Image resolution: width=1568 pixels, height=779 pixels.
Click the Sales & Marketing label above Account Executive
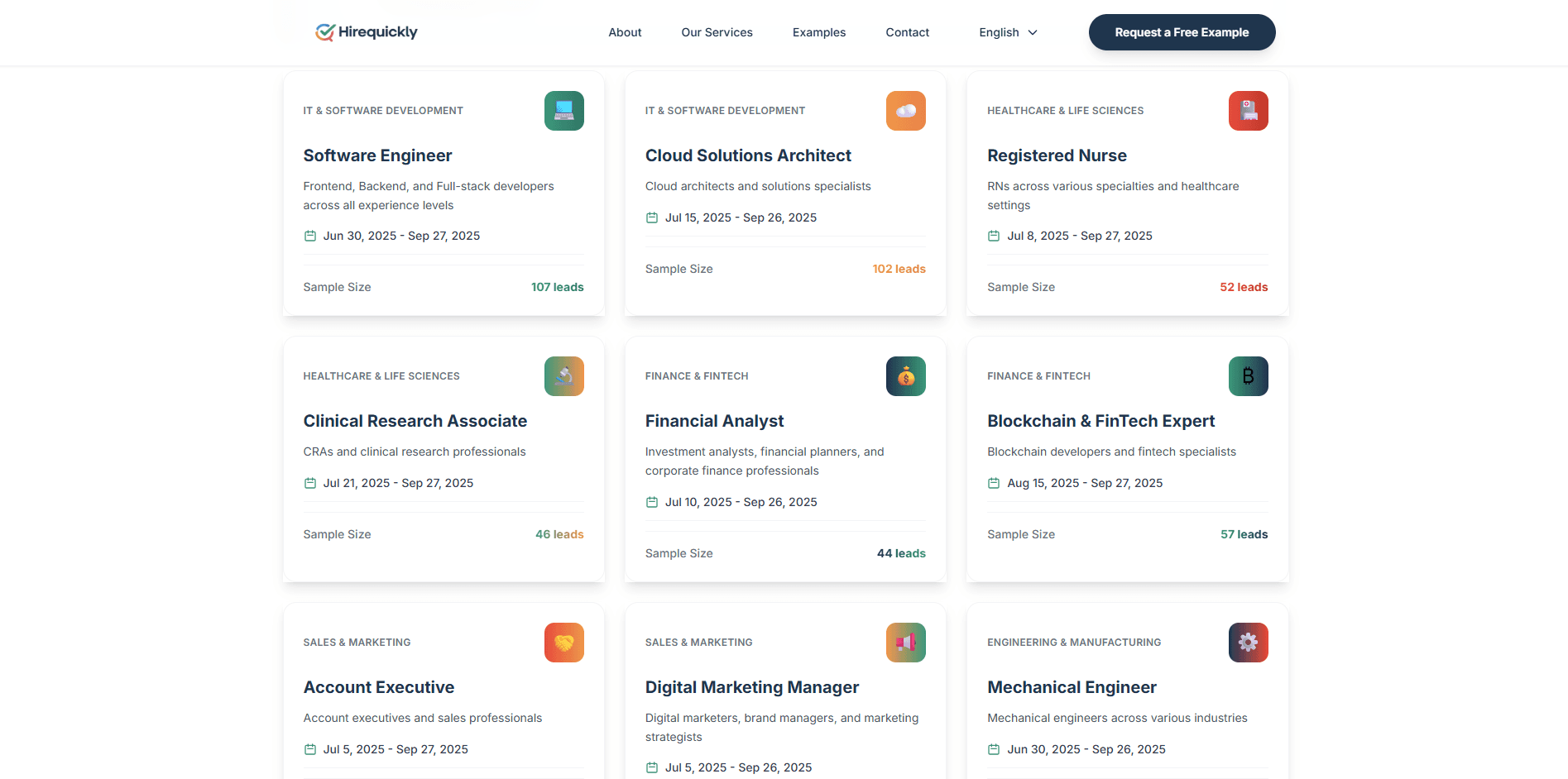pyautogui.click(x=357, y=643)
